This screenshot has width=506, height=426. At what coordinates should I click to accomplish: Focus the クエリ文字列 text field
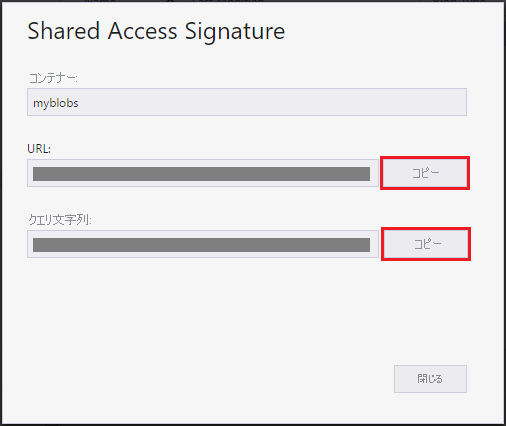pyautogui.click(x=203, y=244)
